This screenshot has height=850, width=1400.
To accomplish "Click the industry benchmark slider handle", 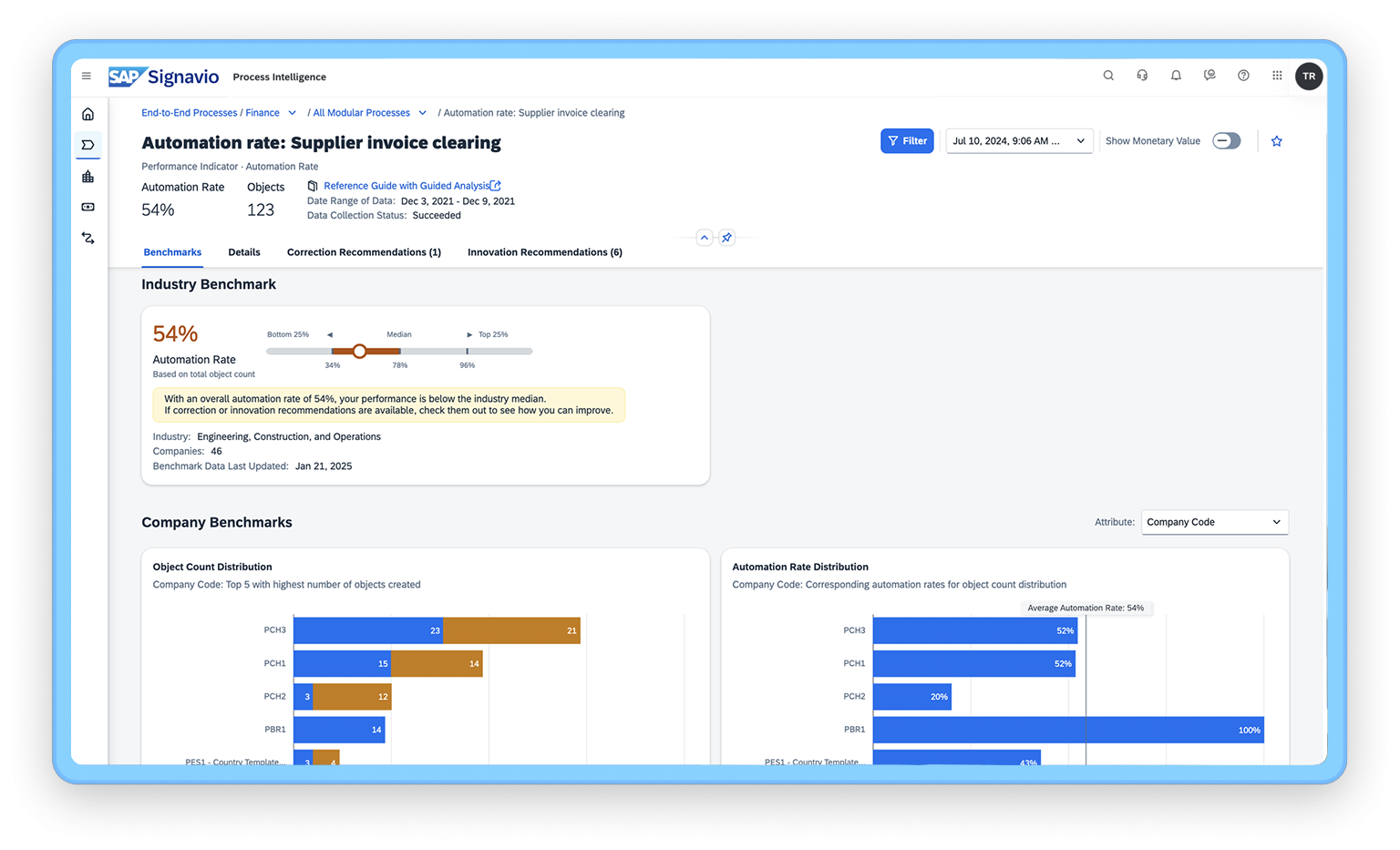I will coord(359,351).
